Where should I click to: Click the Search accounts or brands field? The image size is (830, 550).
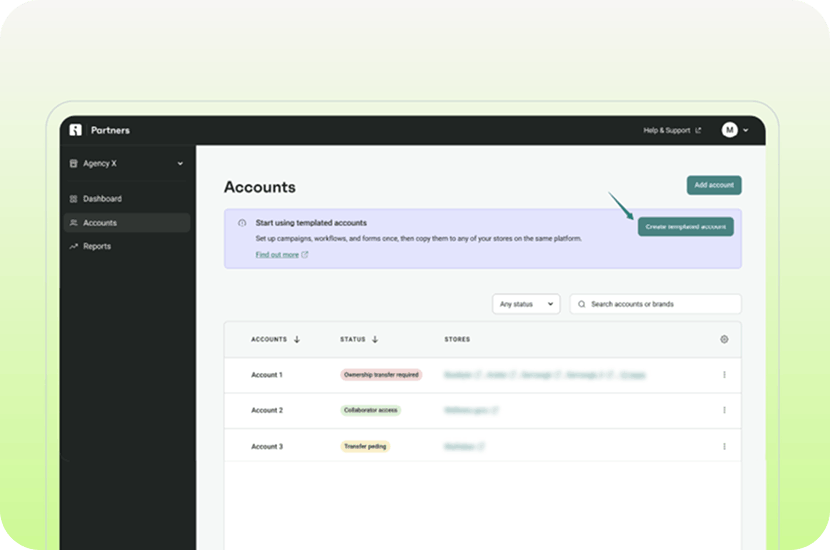660,304
